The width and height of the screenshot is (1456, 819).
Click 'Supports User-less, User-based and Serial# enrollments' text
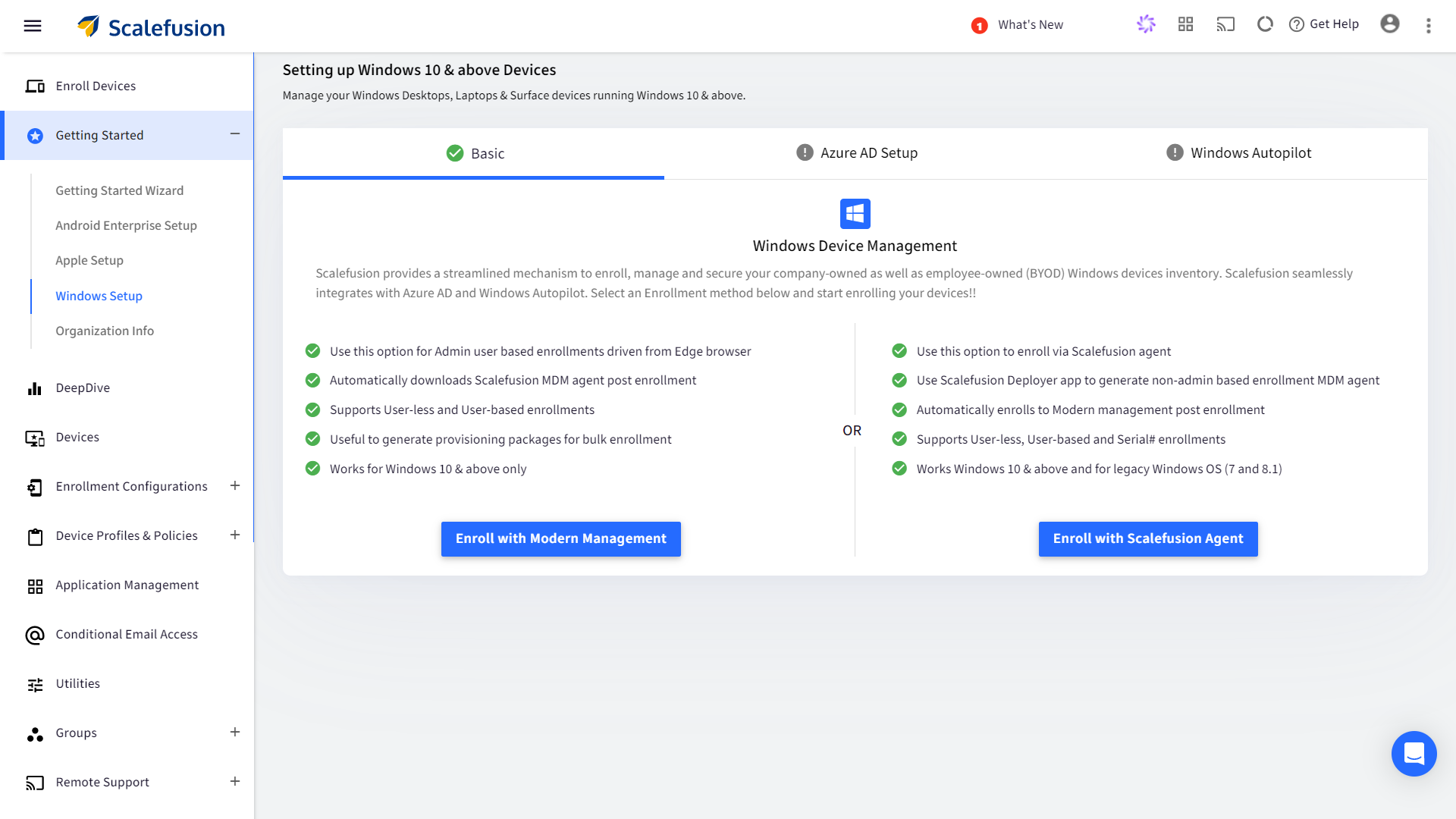pyautogui.click(x=1071, y=439)
